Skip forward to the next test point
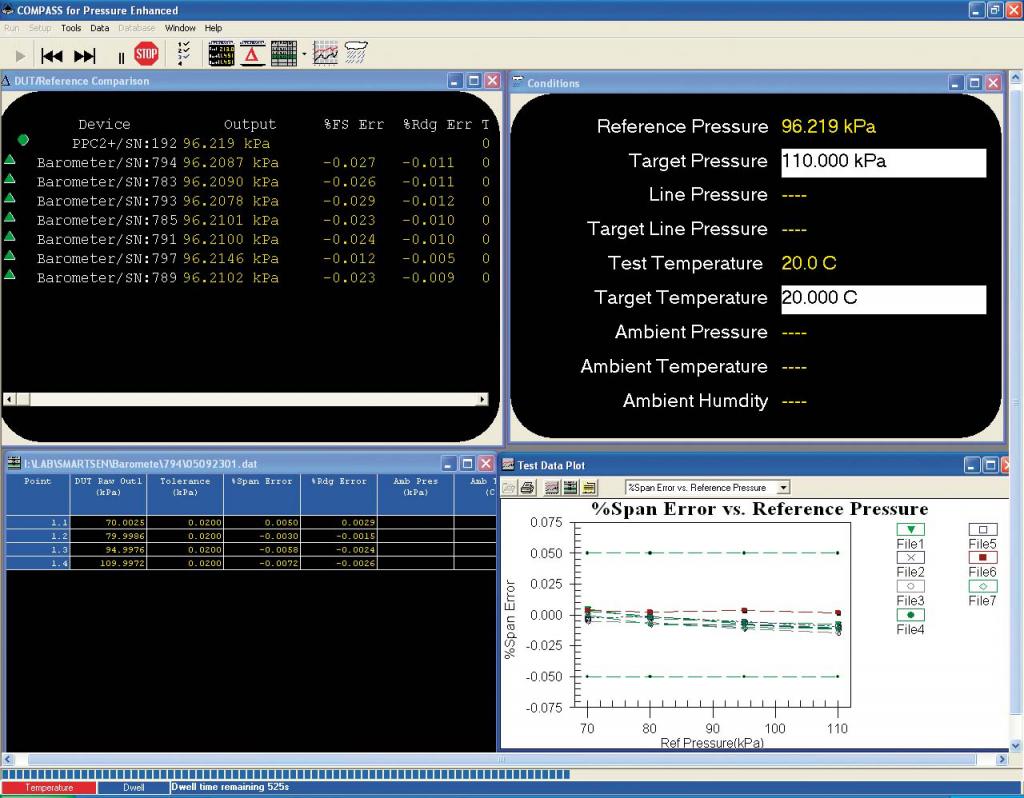This screenshot has height=798, width=1024. tap(85, 56)
